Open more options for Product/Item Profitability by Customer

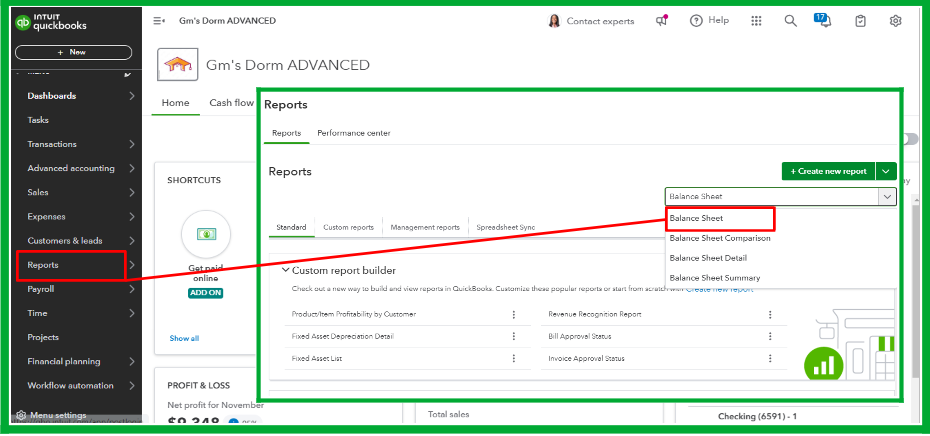pos(514,314)
